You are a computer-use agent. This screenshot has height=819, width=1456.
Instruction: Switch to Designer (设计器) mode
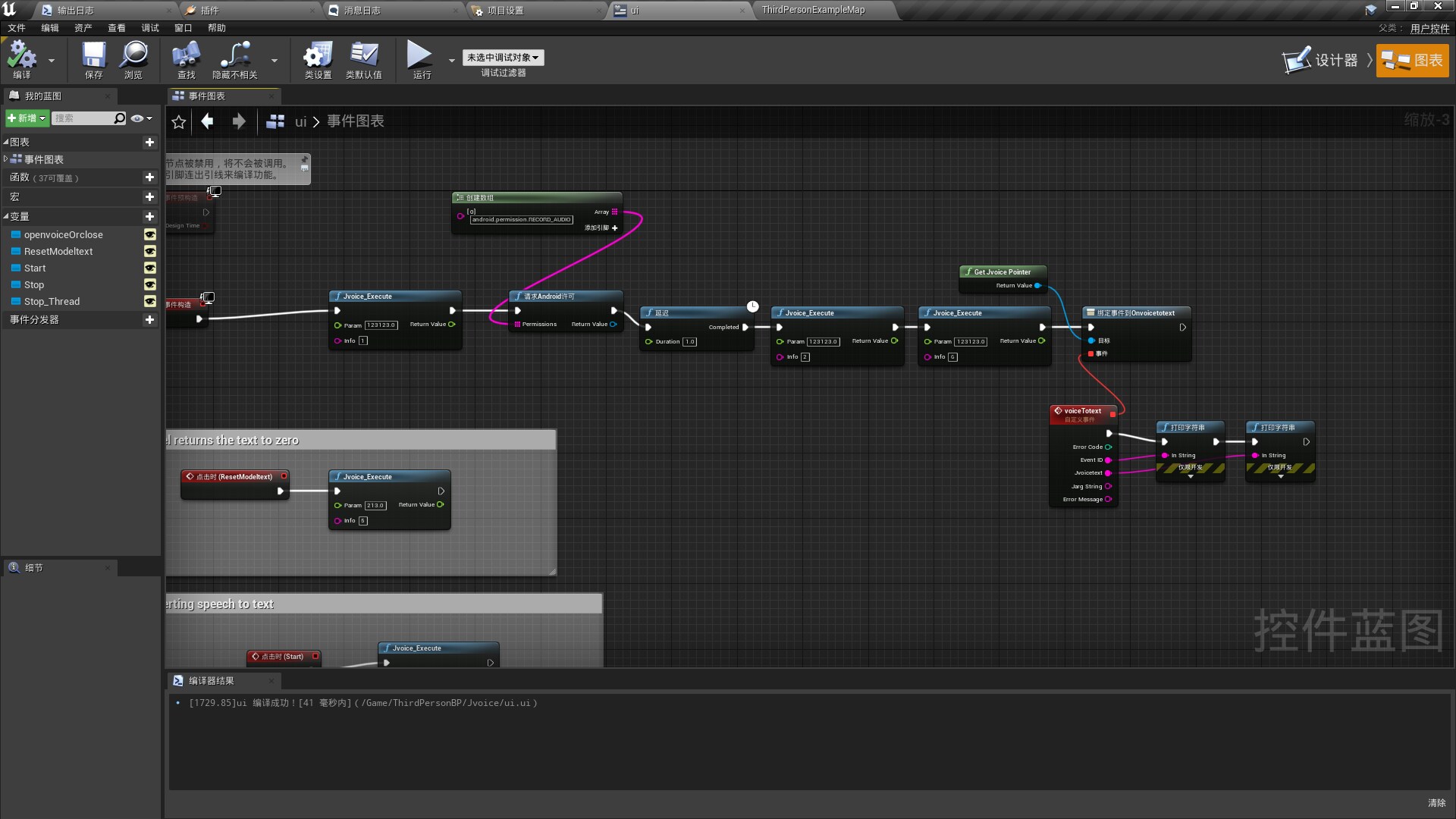(1321, 60)
